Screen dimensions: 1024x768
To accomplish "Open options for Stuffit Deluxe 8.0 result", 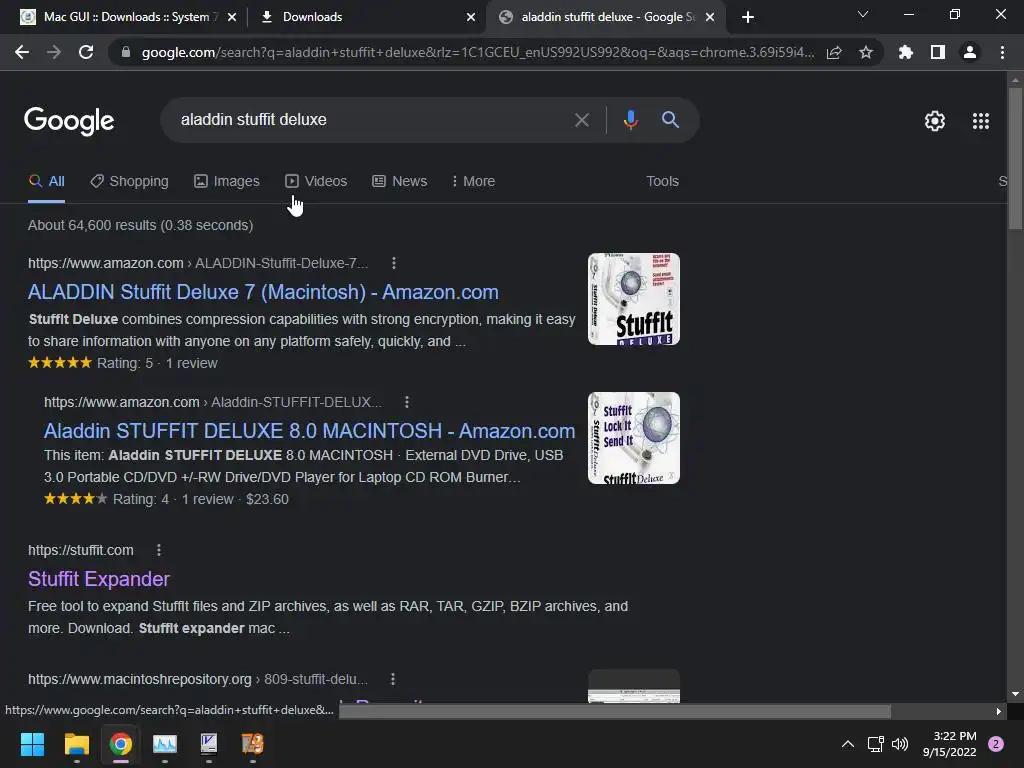I will point(406,402).
